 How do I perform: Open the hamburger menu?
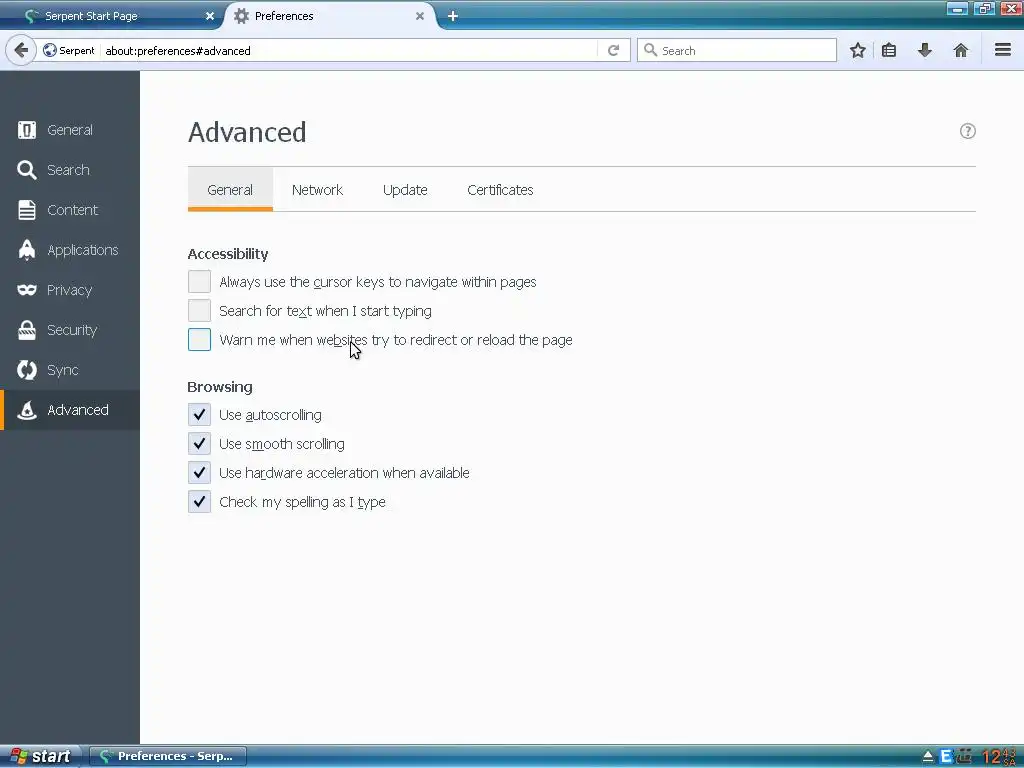(x=1003, y=50)
